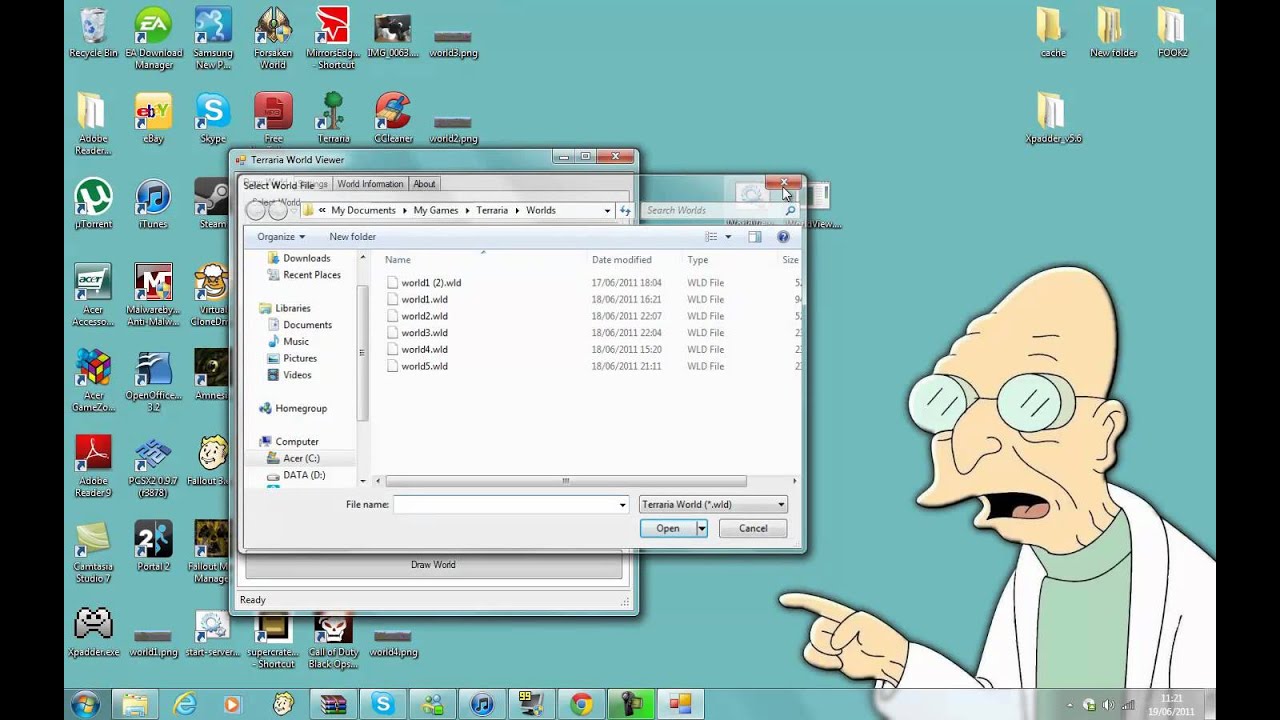Select the file world4.wld
The image size is (1280, 720).
coord(418,350)
